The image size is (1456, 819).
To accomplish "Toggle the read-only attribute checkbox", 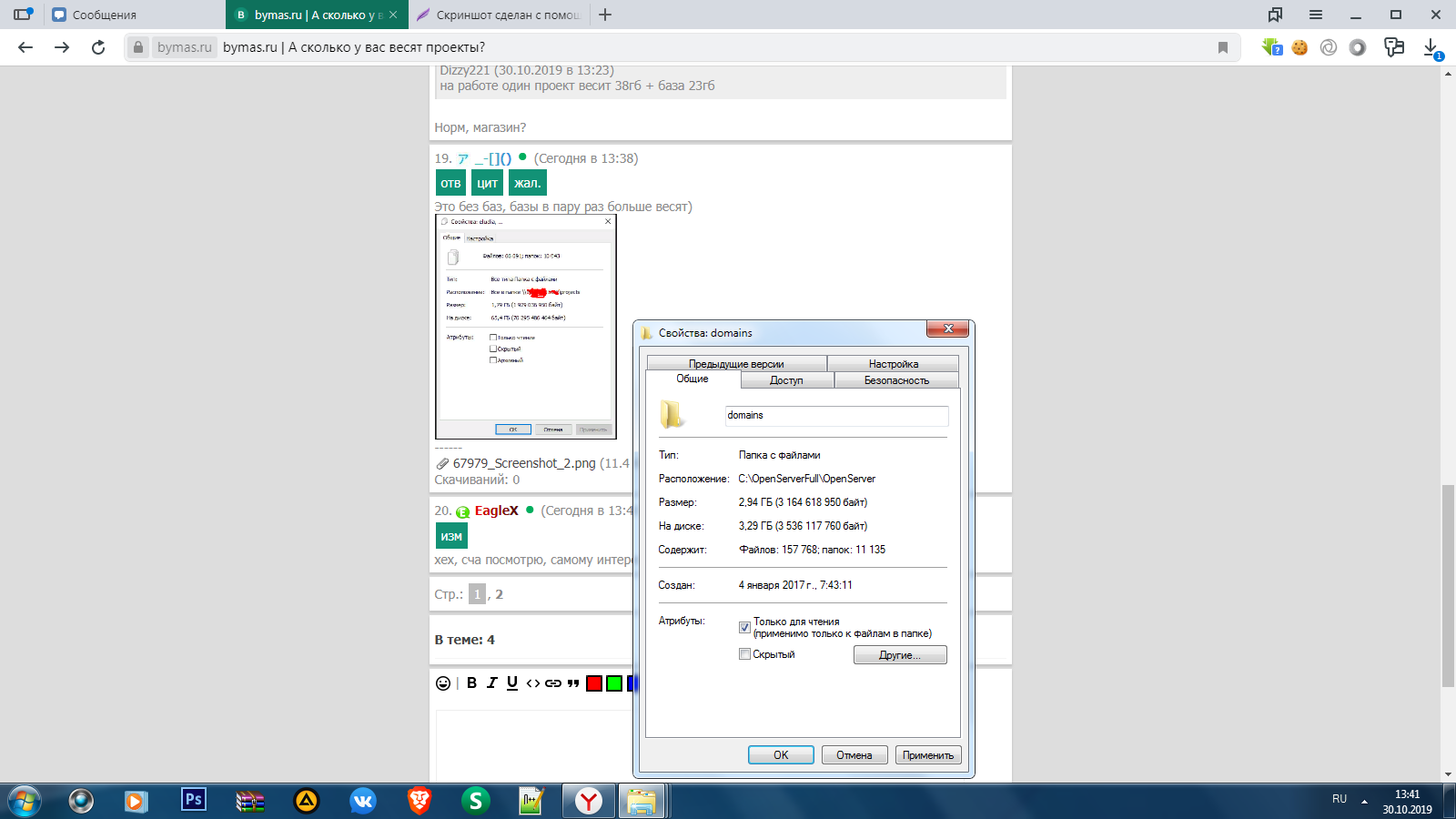I will coord(744,628).
